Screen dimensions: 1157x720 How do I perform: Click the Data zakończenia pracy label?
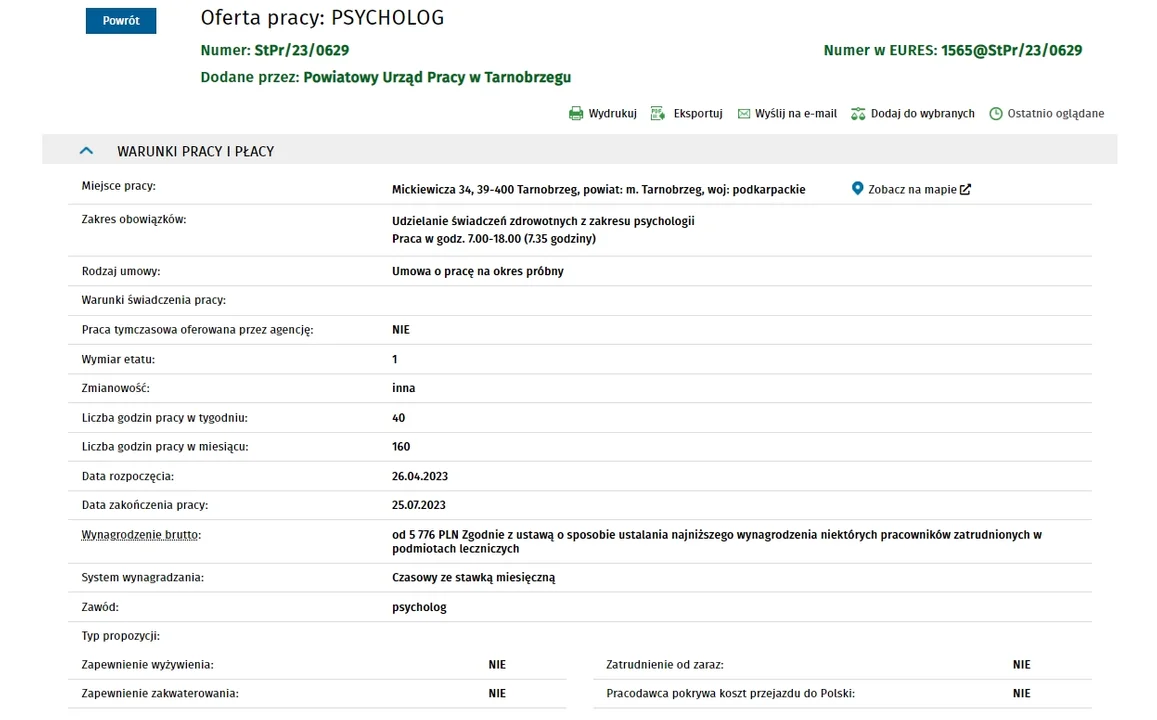point(145,505)
